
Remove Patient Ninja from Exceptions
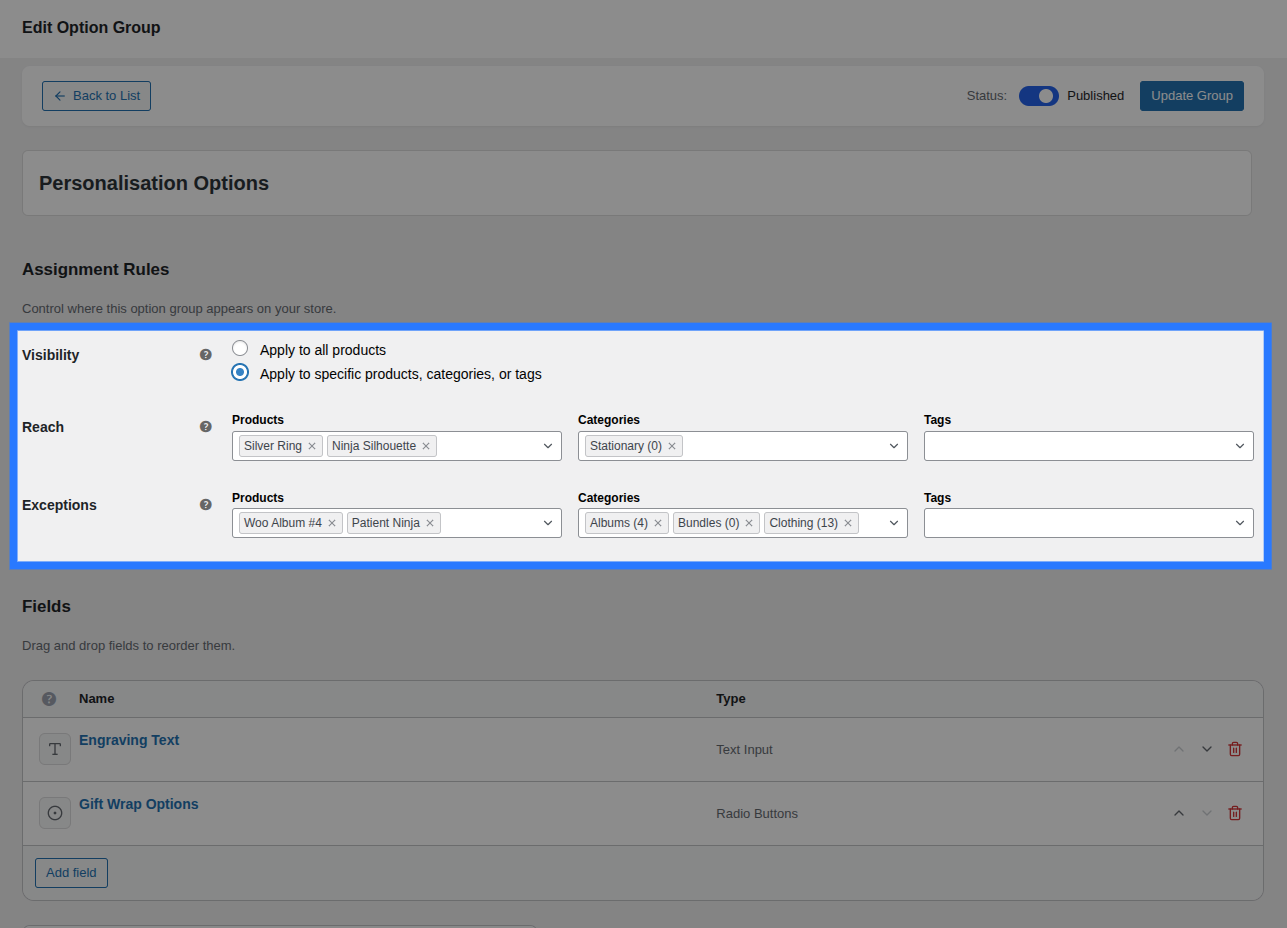pos(430,523)
